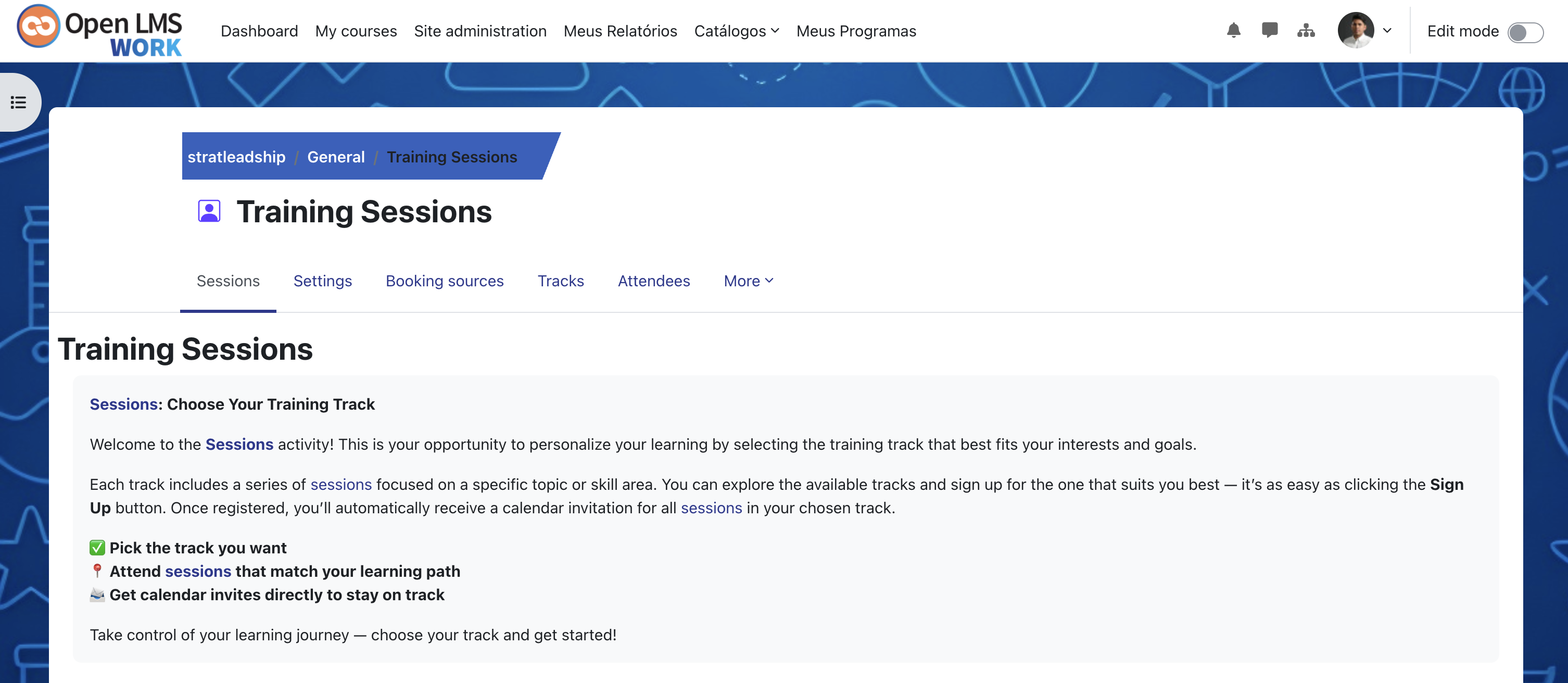Expand the More tab dropdown
Image resolution: width=1568 pixels, height=683 pixels.
pos(748,281)
